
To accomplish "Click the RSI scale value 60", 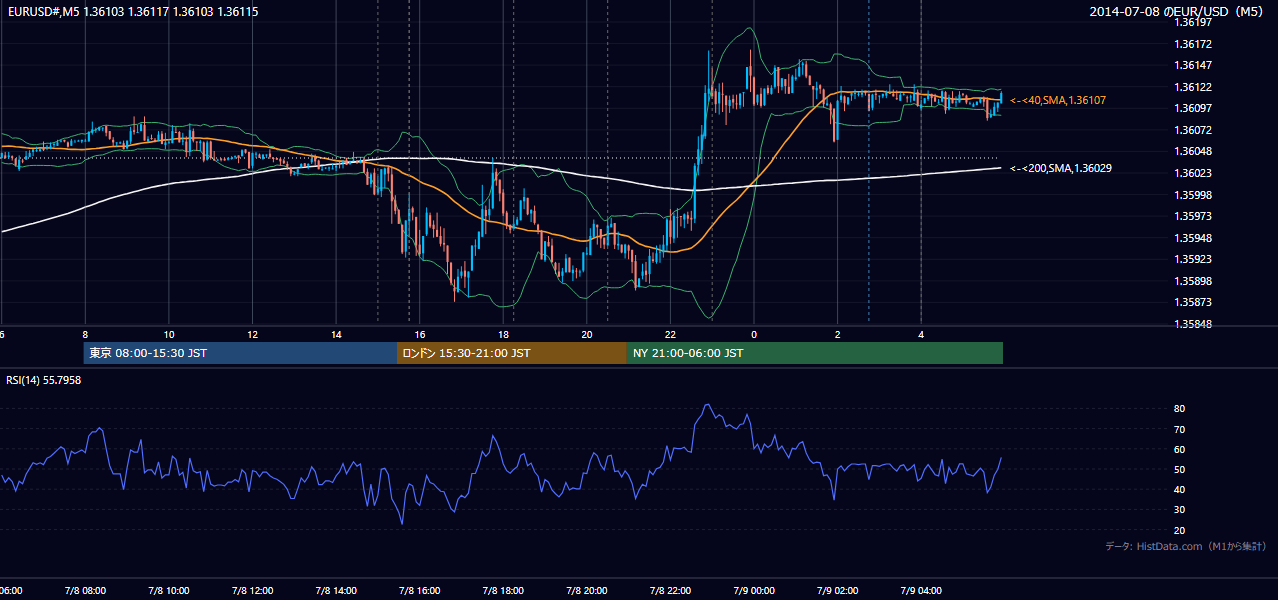I will 1180,449.
